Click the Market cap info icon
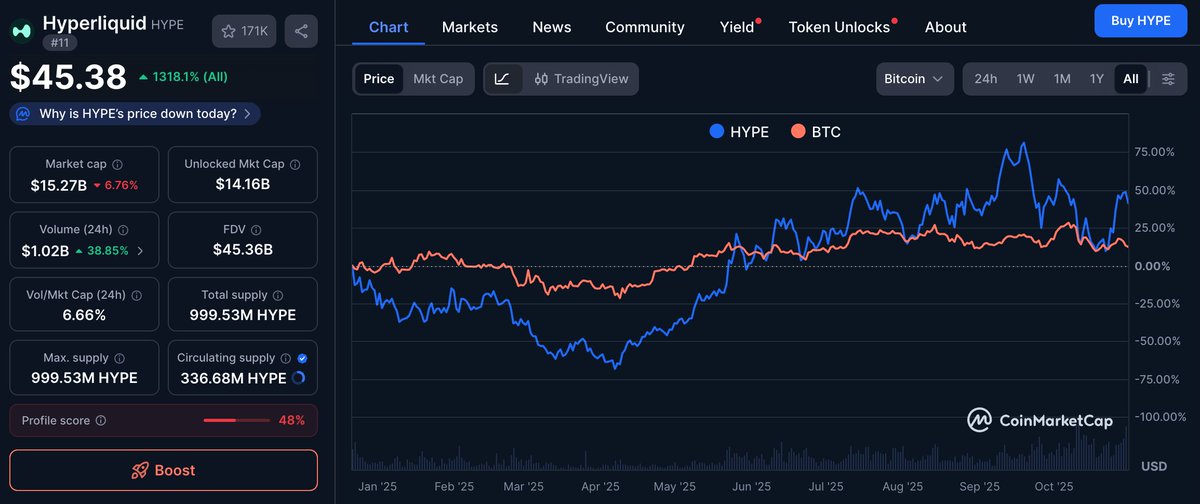 tap(118, 164)
